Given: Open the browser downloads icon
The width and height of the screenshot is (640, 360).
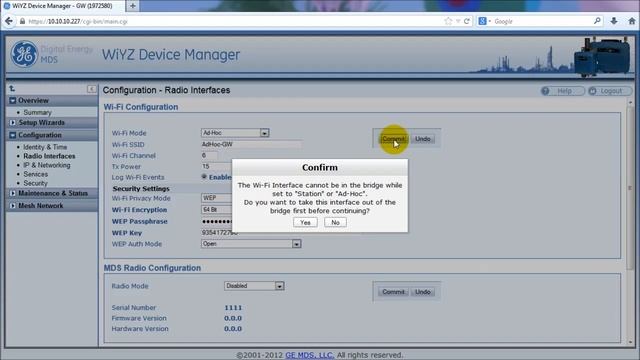Looking at the screenshot, I should point(614,21).
